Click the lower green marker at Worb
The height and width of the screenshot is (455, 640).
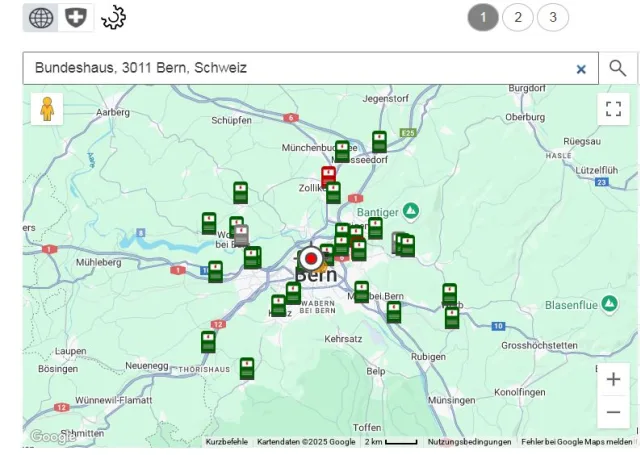pyautogui.click(x=452, y=318)
